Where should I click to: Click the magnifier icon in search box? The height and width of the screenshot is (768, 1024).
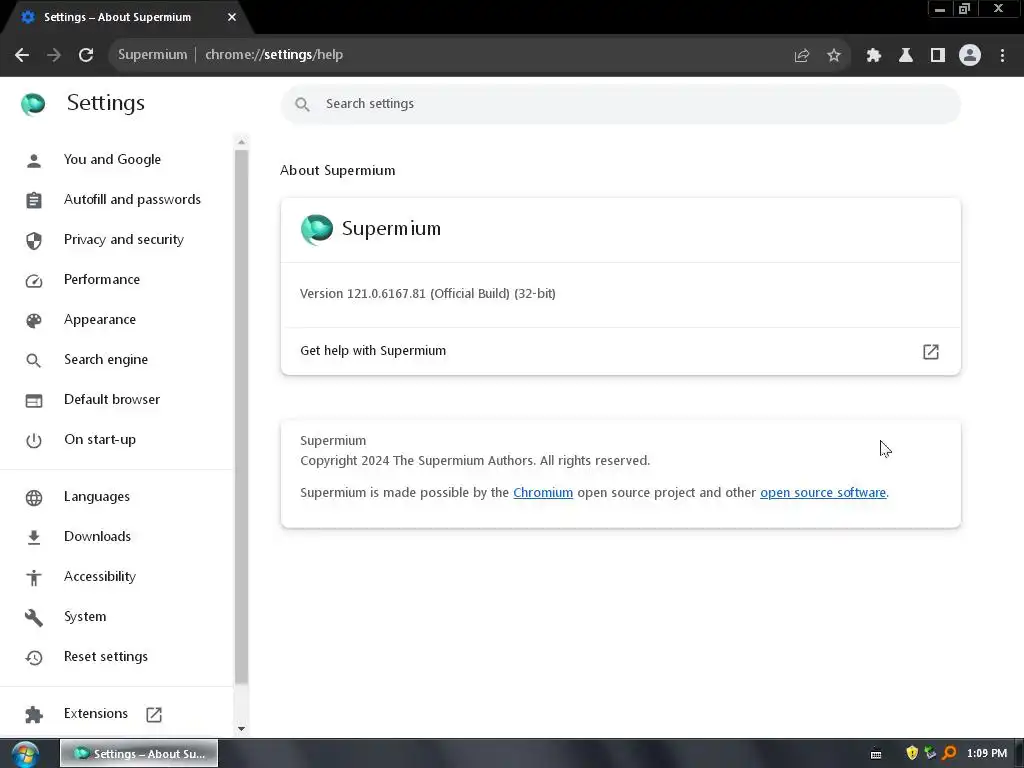click(x=302, y=104)
